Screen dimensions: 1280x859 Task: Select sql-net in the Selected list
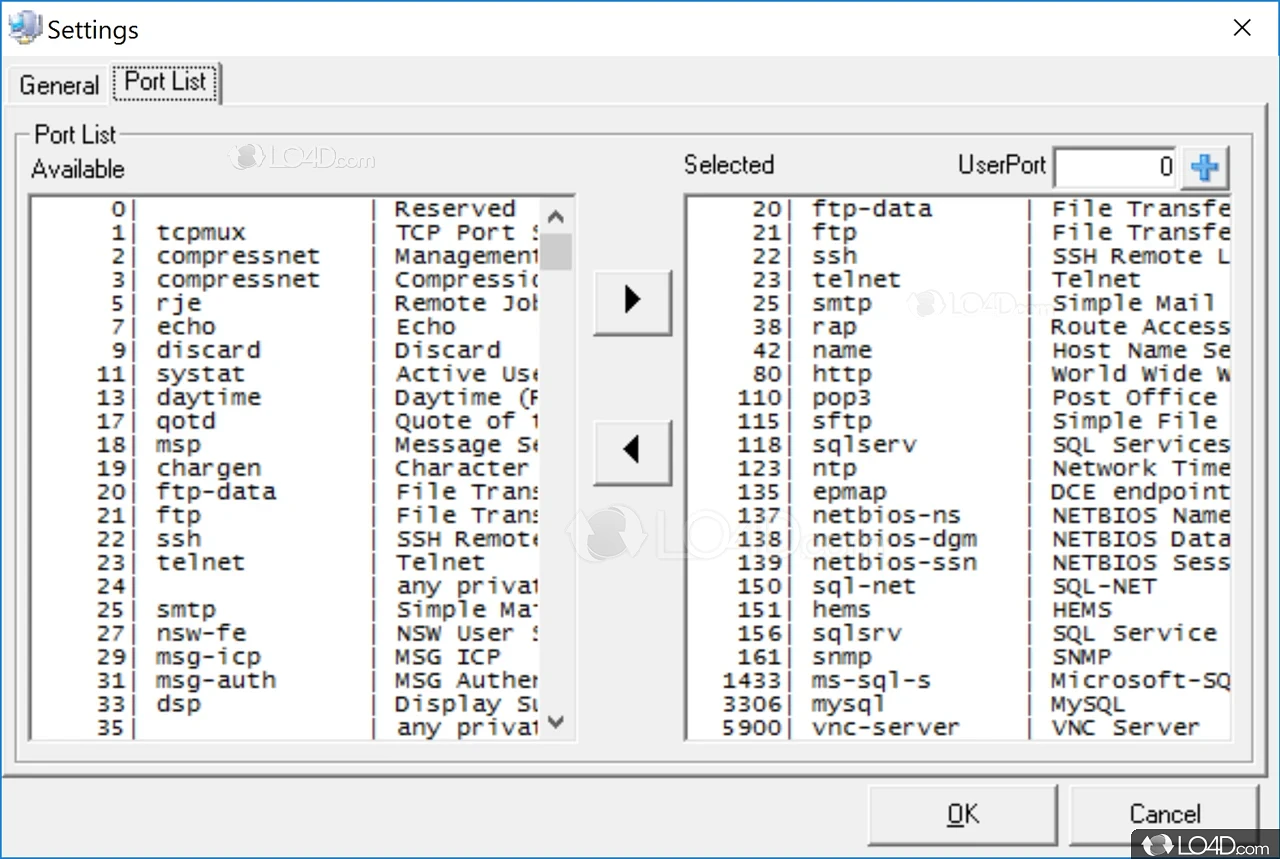958,586
